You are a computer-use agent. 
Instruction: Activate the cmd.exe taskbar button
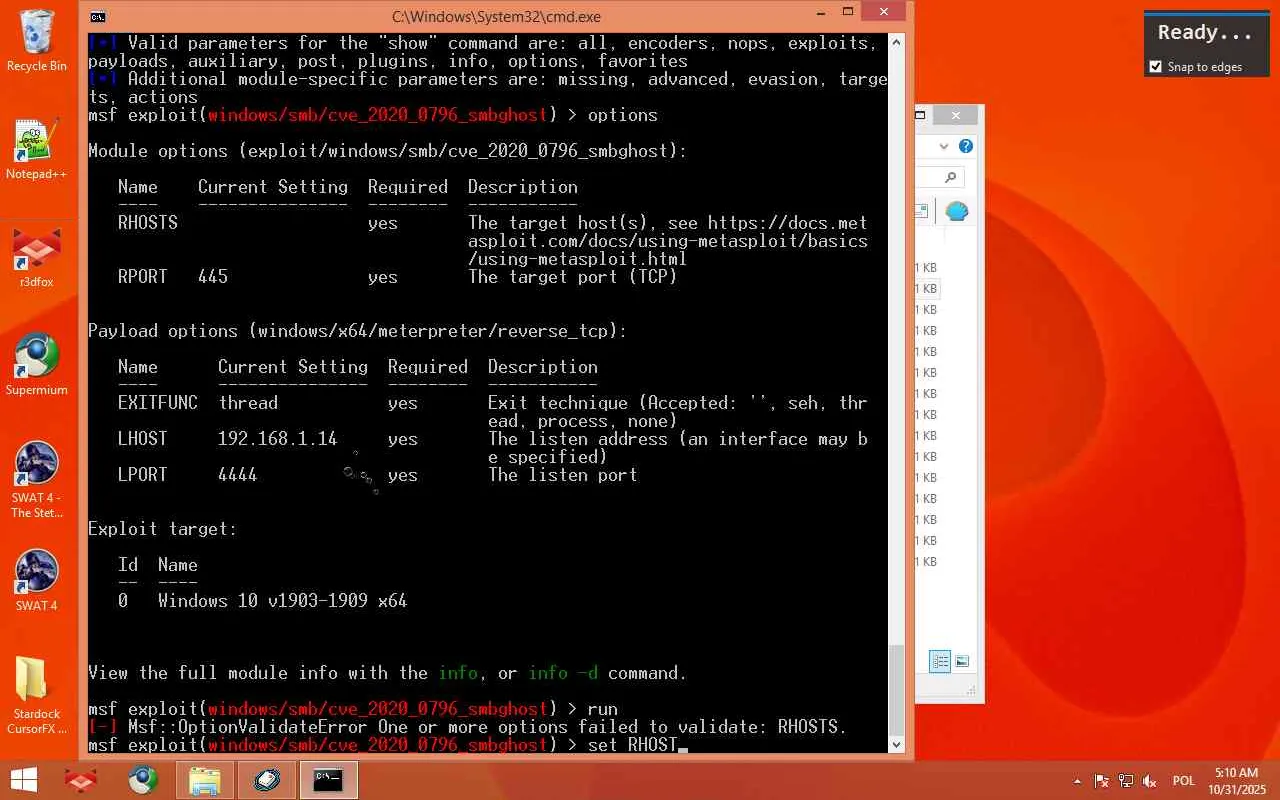tap(329, 780)
